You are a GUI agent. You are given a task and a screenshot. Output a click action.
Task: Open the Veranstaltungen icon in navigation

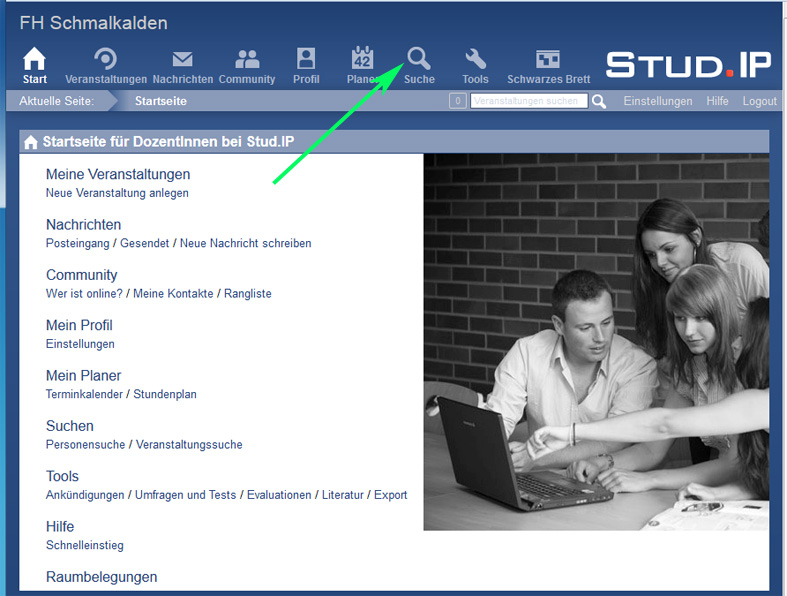[x=105, y=60]
